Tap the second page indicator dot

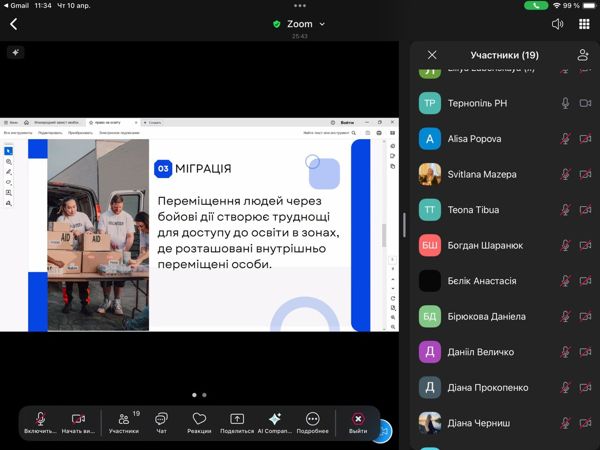tap(204, 395)
